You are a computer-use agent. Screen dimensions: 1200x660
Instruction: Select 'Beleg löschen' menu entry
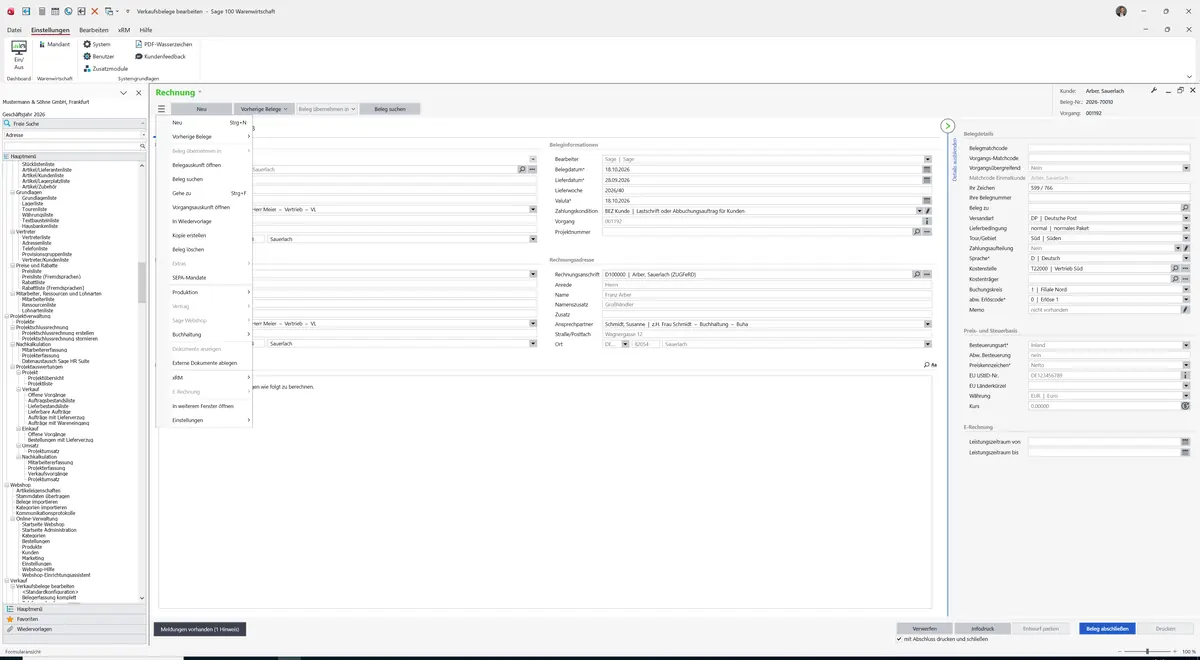[204, 249]
